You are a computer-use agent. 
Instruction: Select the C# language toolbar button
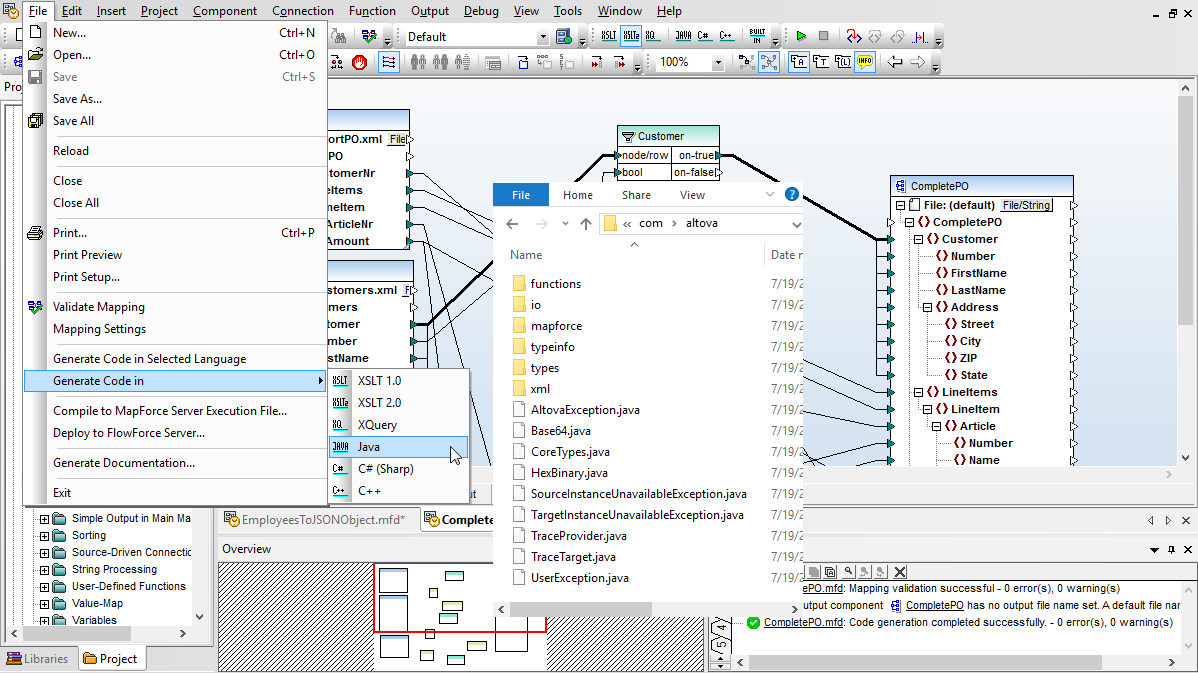pyautogui.click(x=704, y=36)
